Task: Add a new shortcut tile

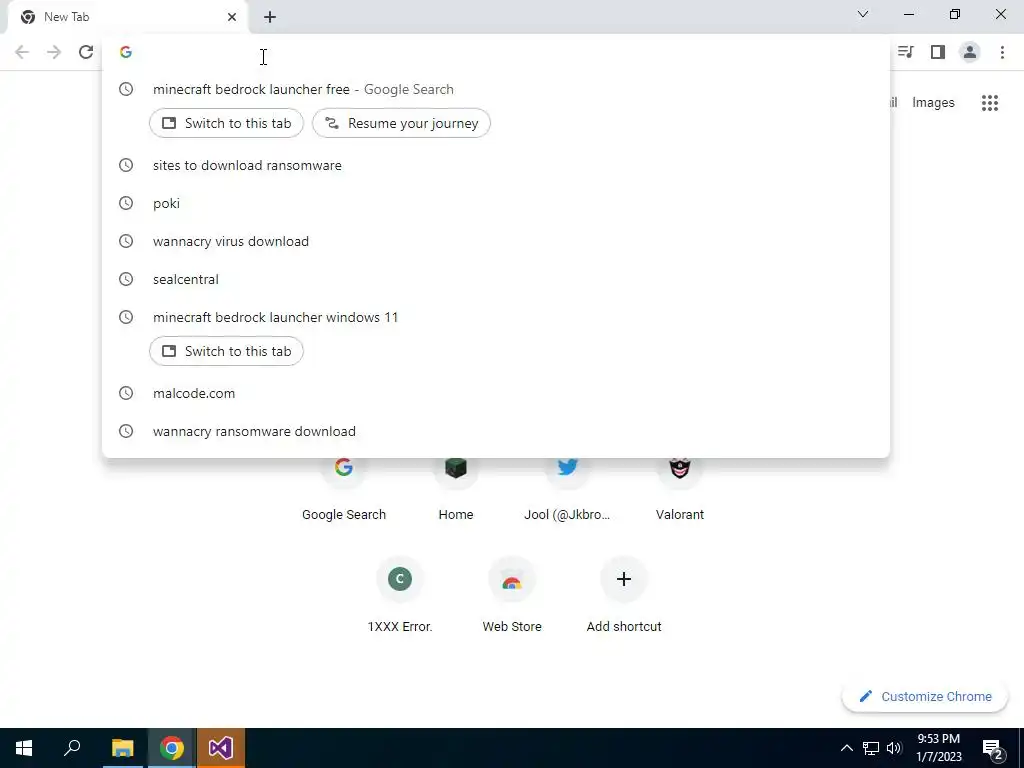Action: click(624, 596)
